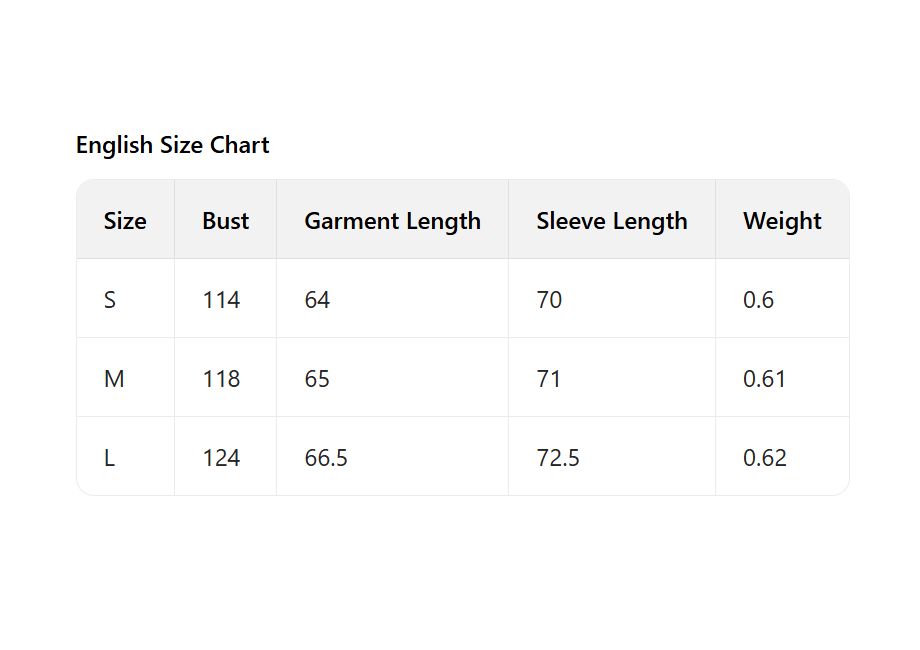Screen dimensions: 920x650
Task: Click the M size row label
Action: 114,379
